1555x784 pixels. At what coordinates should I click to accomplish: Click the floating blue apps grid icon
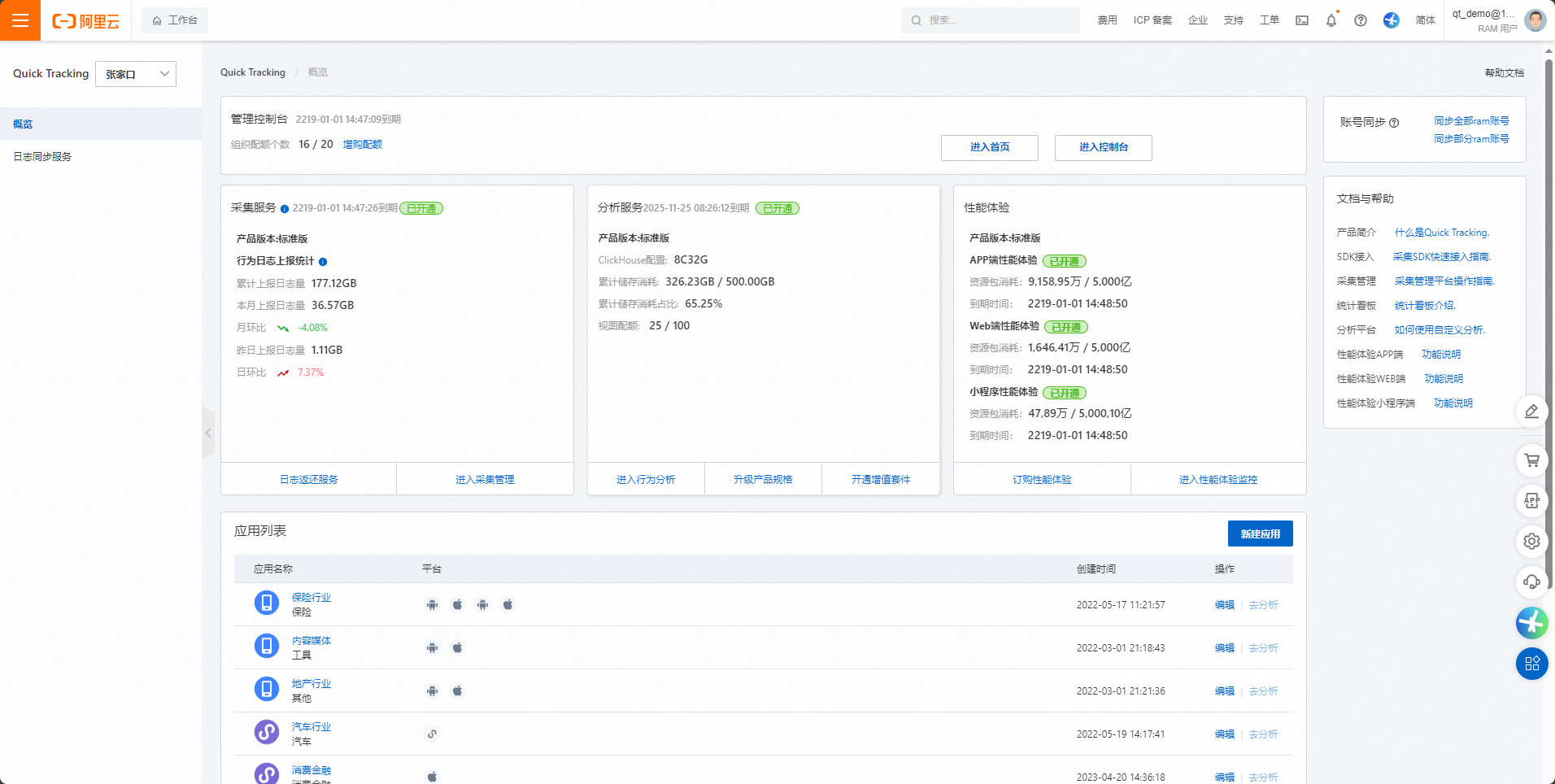pos(1531,664)
